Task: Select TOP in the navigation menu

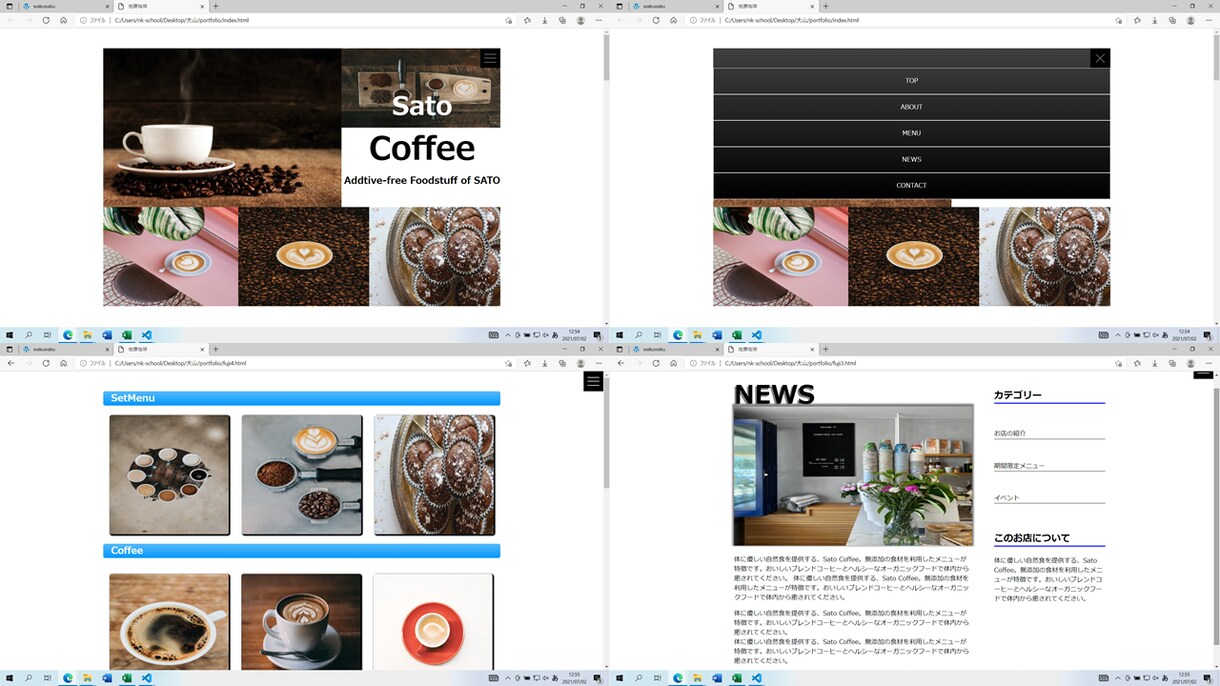Action: click(911, 81)
